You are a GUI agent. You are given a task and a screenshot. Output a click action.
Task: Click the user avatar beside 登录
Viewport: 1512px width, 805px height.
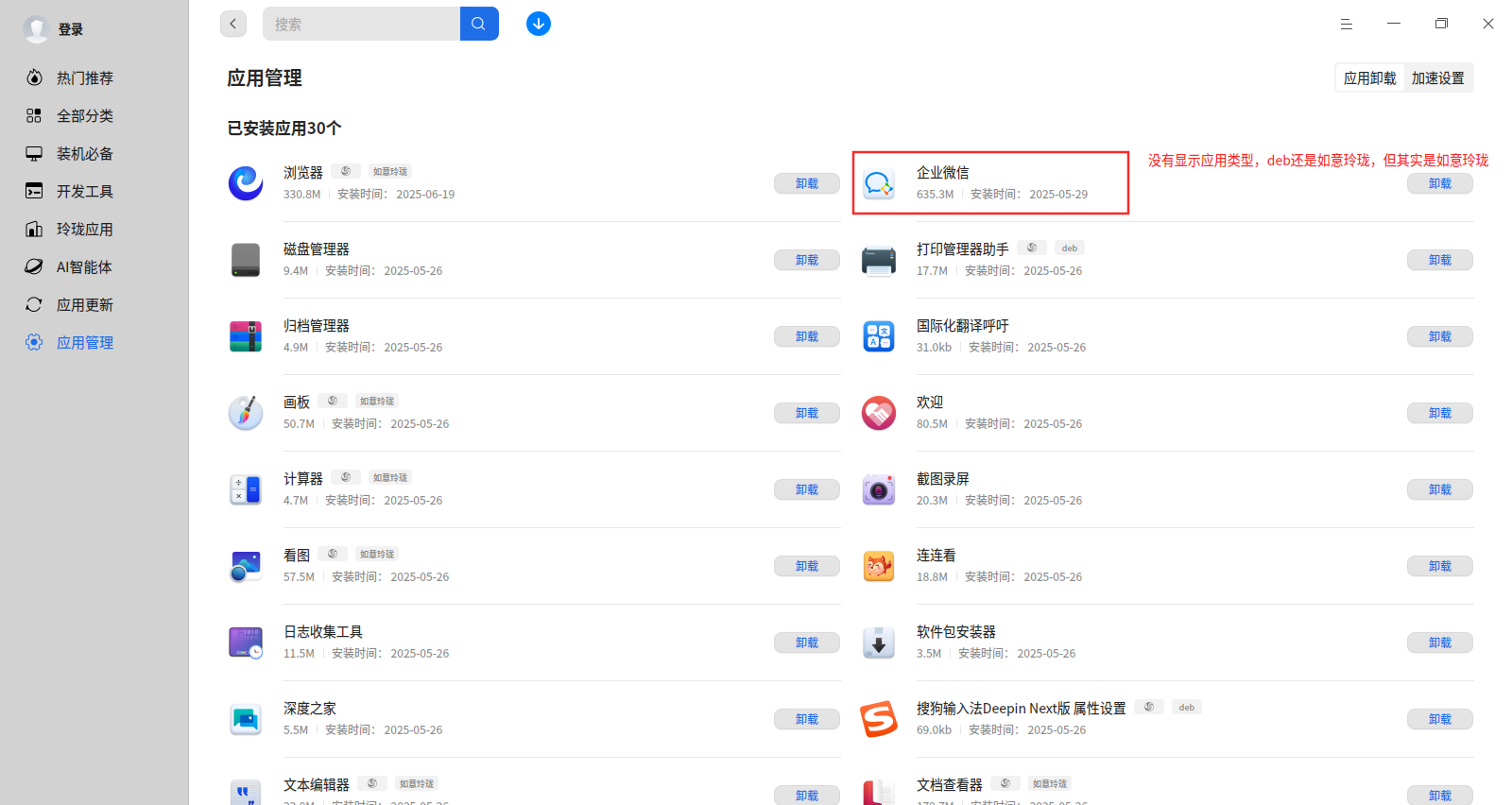(x=36, y=29)
